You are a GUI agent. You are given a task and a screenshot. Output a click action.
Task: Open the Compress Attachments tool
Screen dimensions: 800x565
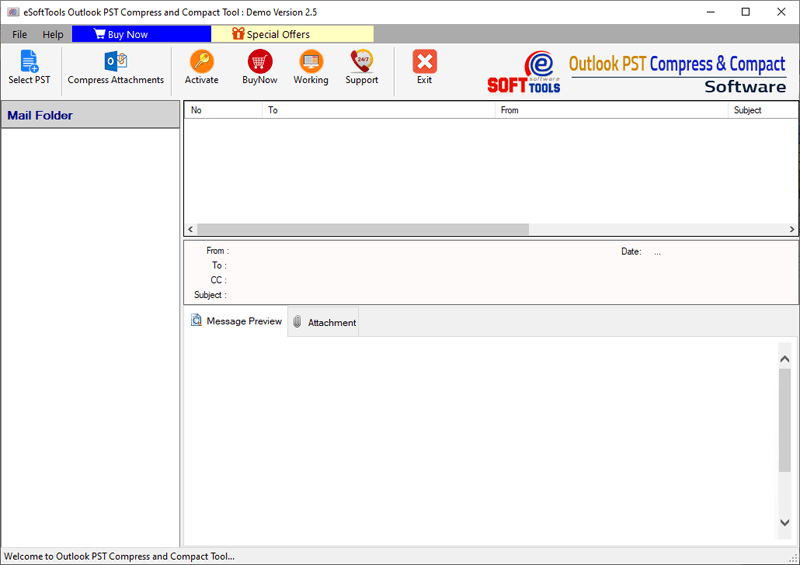[116, 67]
